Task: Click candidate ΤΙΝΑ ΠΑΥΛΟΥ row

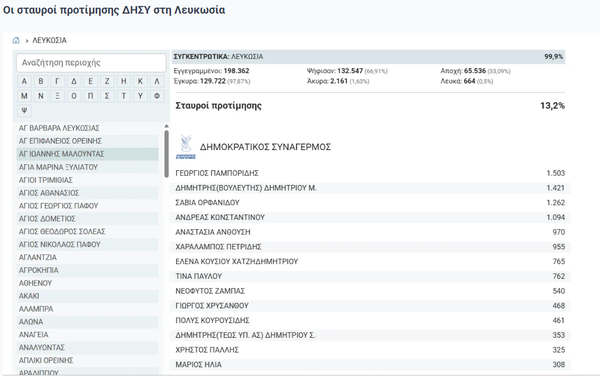Action: 370,276
